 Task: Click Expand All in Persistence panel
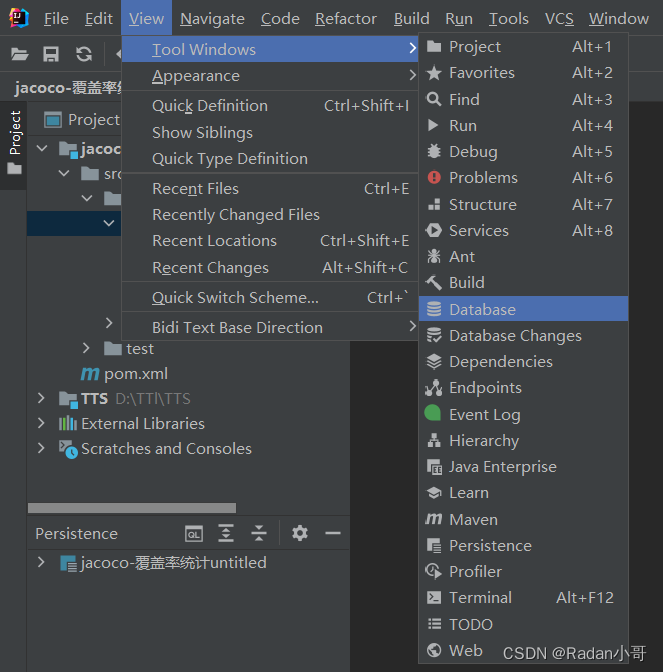[x=226, y=534]
